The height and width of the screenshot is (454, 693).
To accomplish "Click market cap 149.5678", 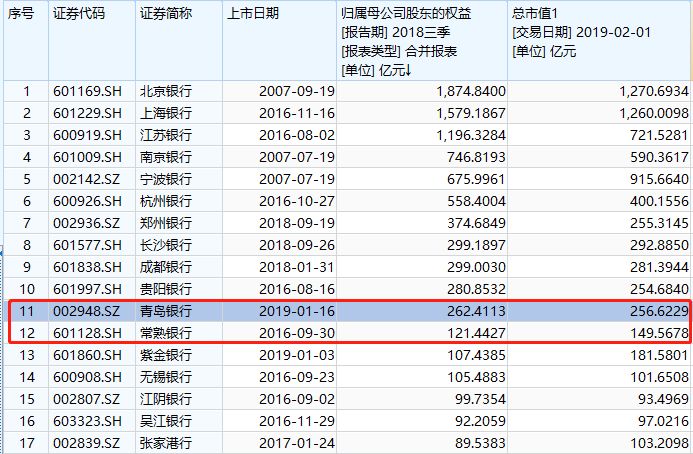I will 659,333.
